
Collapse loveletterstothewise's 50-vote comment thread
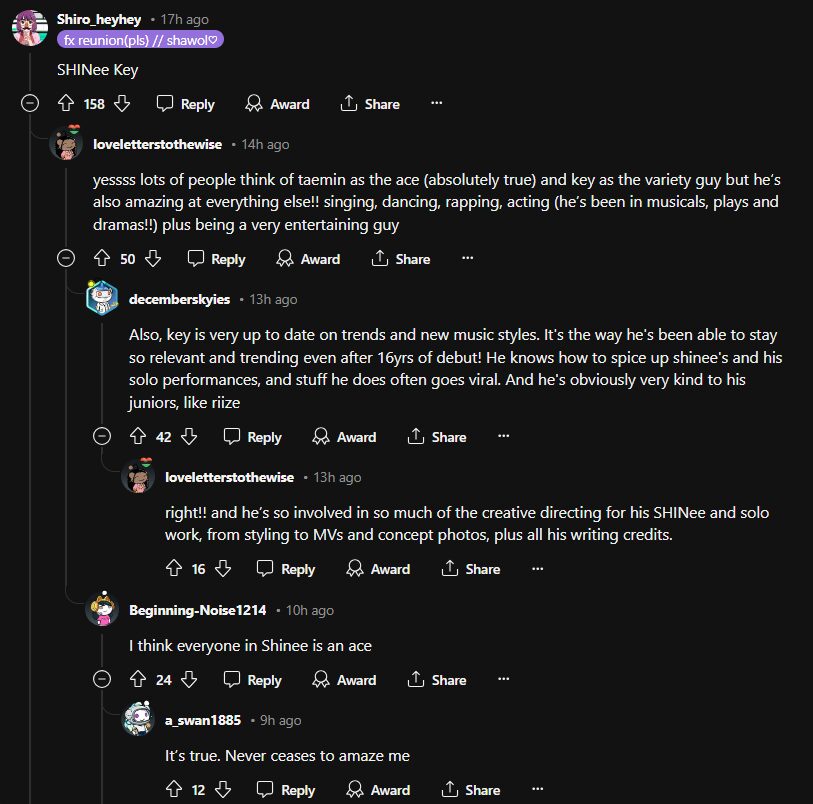(66, 258)
